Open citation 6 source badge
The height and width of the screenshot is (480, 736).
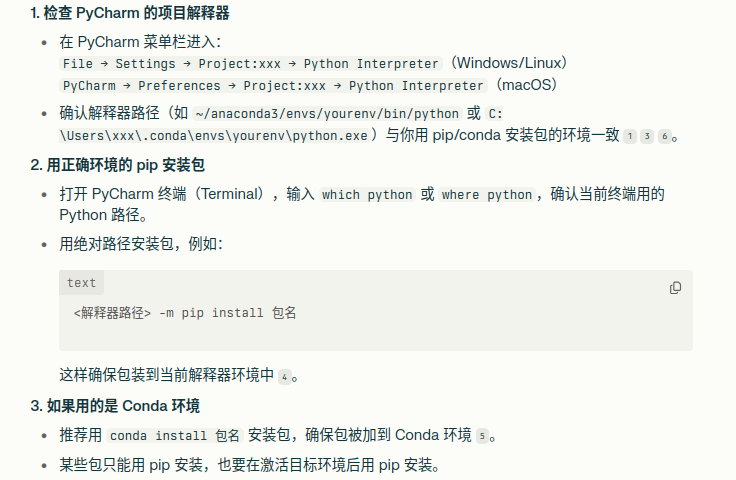point(665,137)
